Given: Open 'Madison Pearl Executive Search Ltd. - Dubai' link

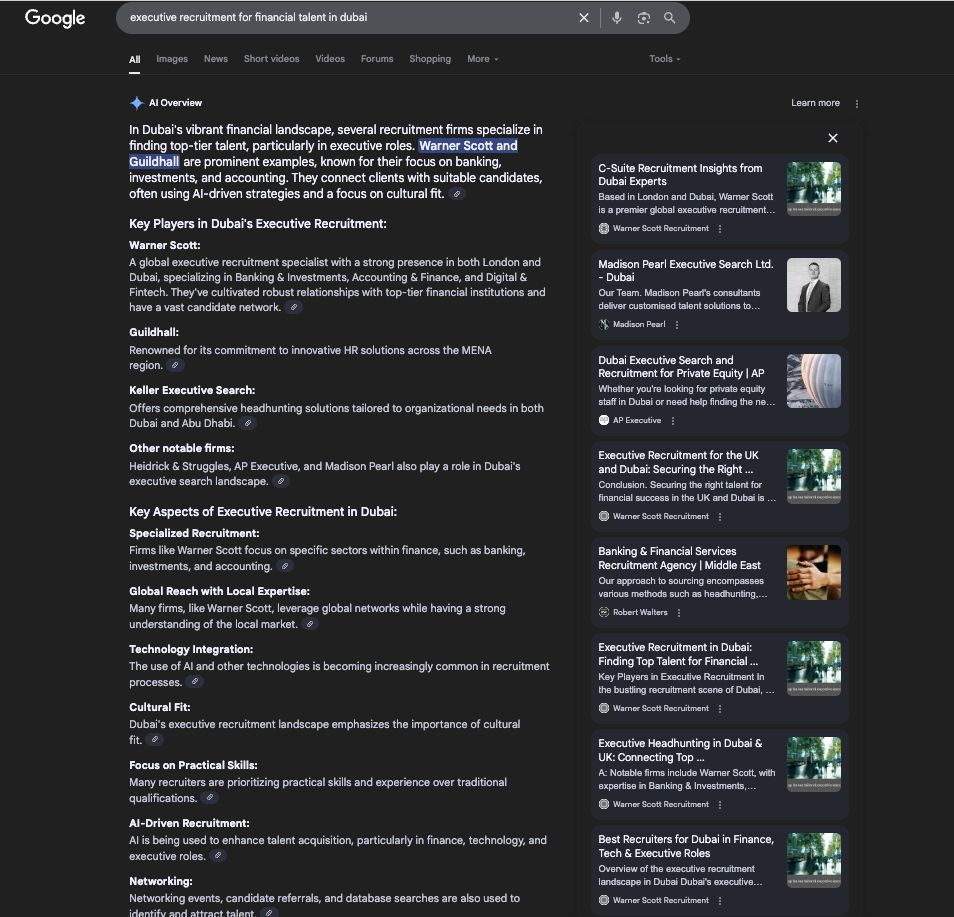Looking at the screenshot, I should (x=685, y=271).
